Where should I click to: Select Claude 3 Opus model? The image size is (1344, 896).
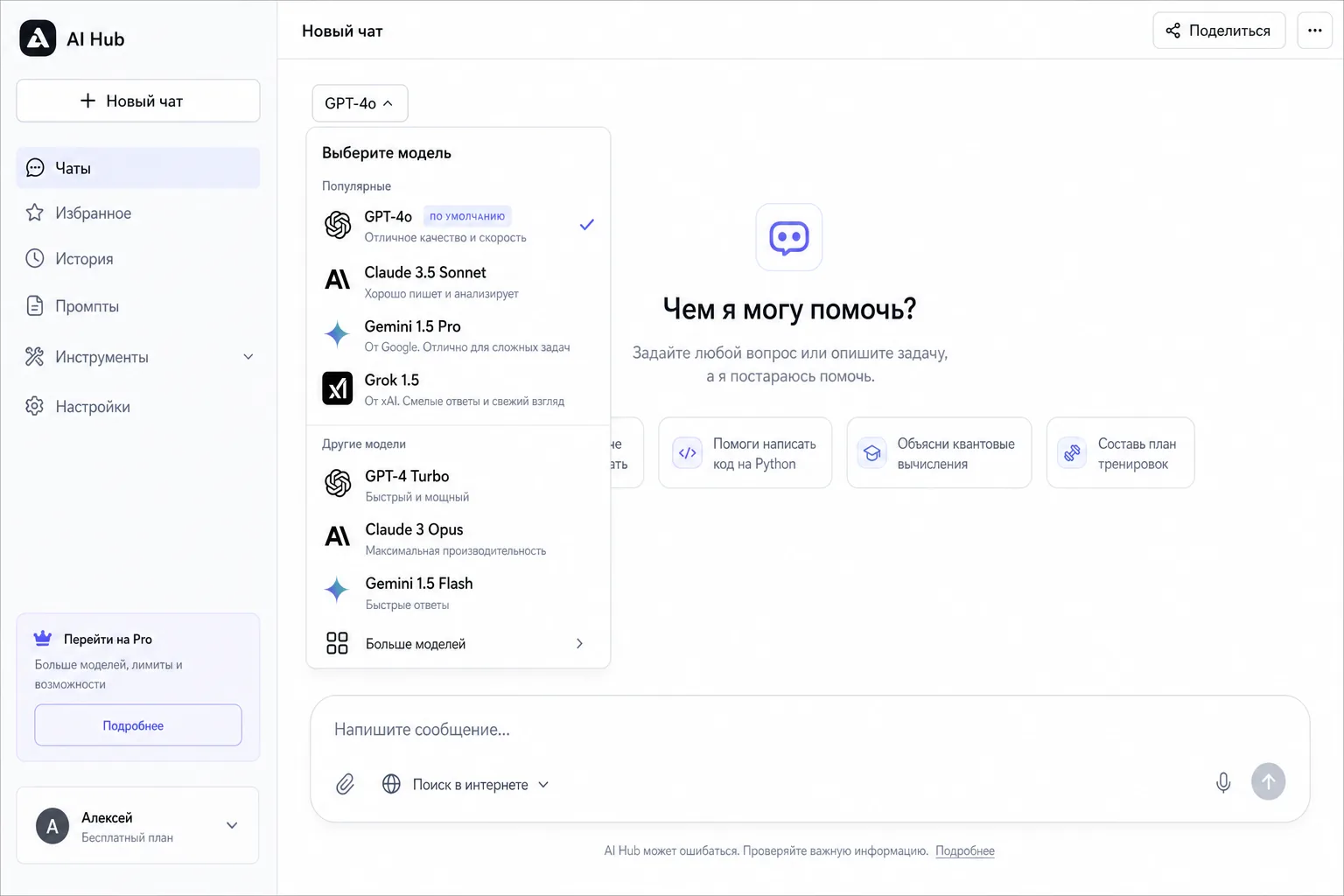pos(458,539)
